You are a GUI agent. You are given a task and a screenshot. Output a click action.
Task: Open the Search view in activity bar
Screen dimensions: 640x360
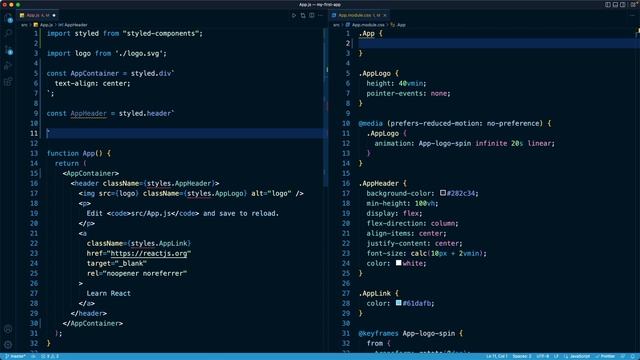(8, 34)
